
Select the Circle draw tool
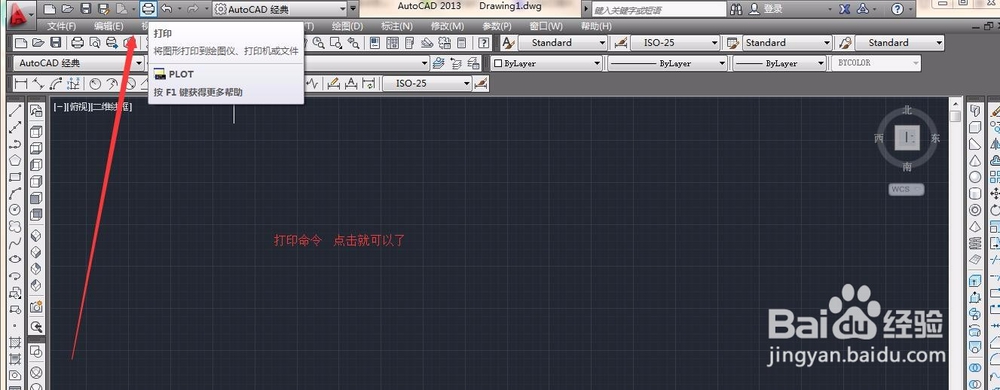tap(15, 210)
